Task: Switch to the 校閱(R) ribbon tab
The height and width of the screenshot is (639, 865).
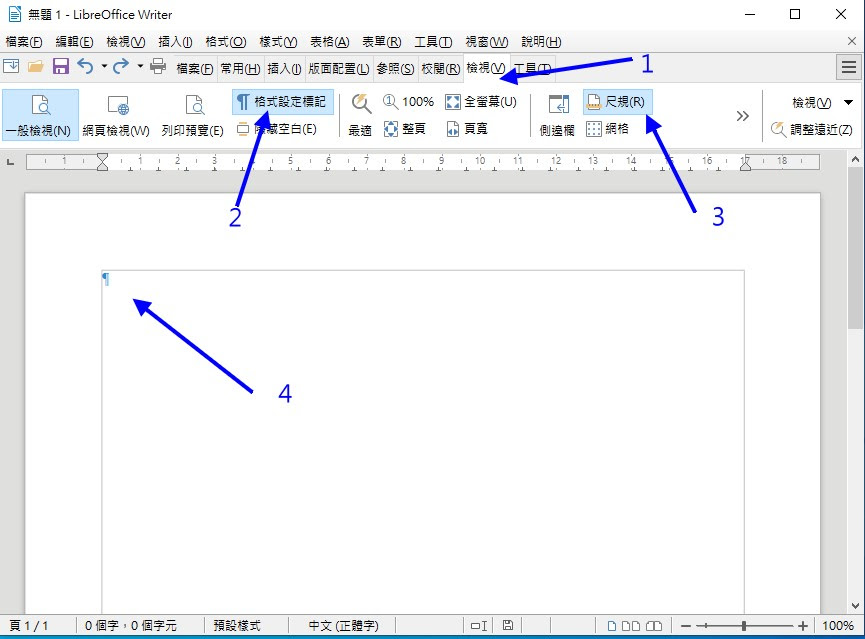Action: 440,68
